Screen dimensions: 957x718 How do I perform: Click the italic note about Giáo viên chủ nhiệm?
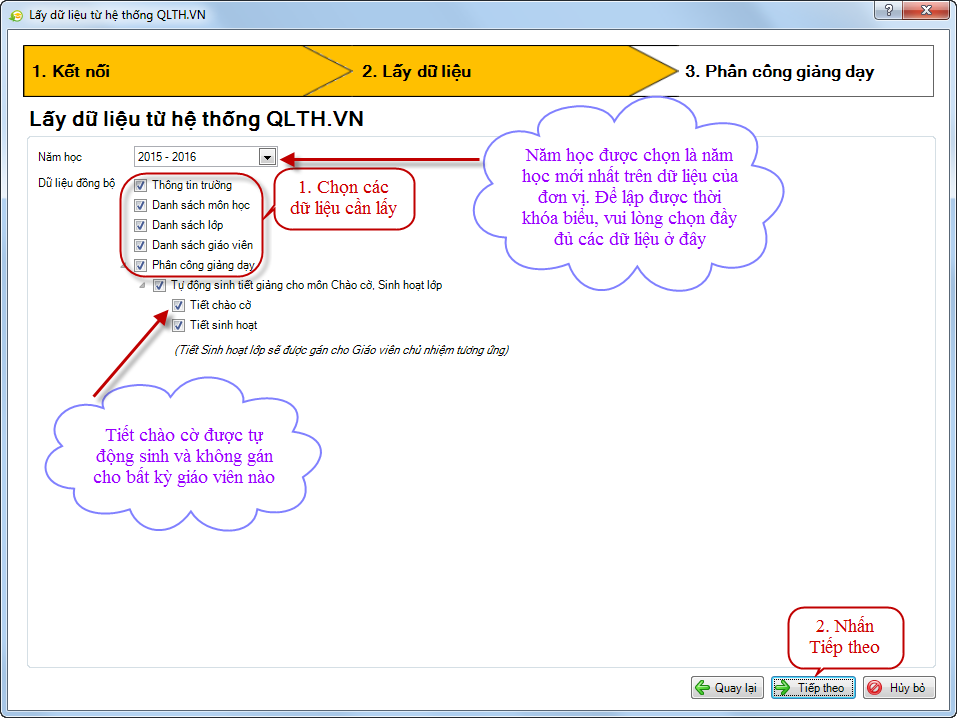pos(342,350)
